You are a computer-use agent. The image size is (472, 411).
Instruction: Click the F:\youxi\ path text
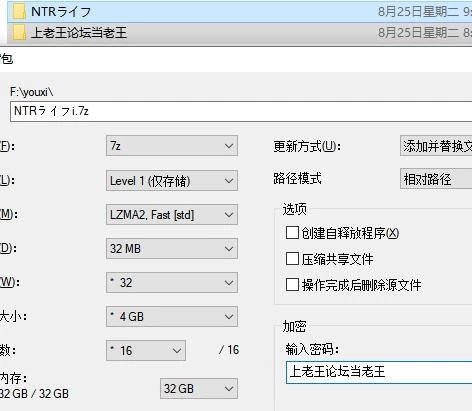point(32,92)
